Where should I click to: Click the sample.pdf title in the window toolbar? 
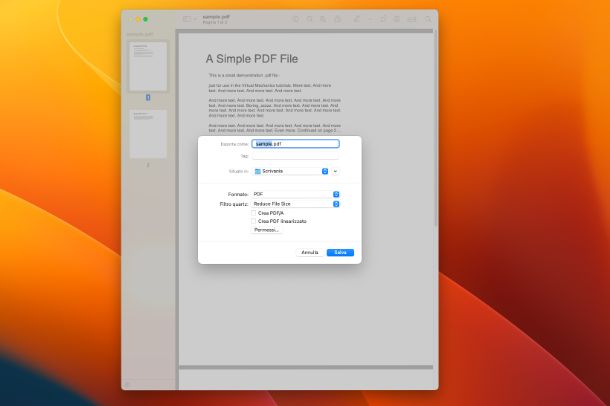click(216, 17)
